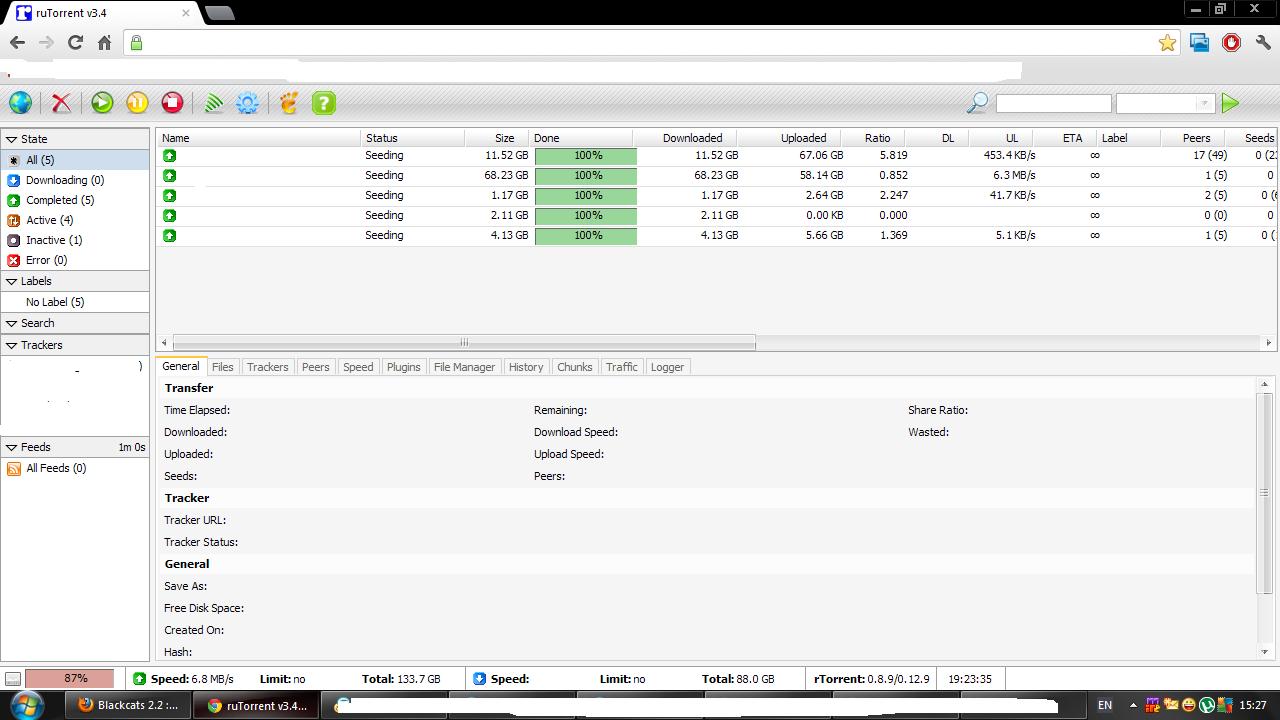Click the 453.4 KB/s upload speed cell
Image resolution: width=1280 pixels, height=720 pixels.
(x=1009, y=156)
